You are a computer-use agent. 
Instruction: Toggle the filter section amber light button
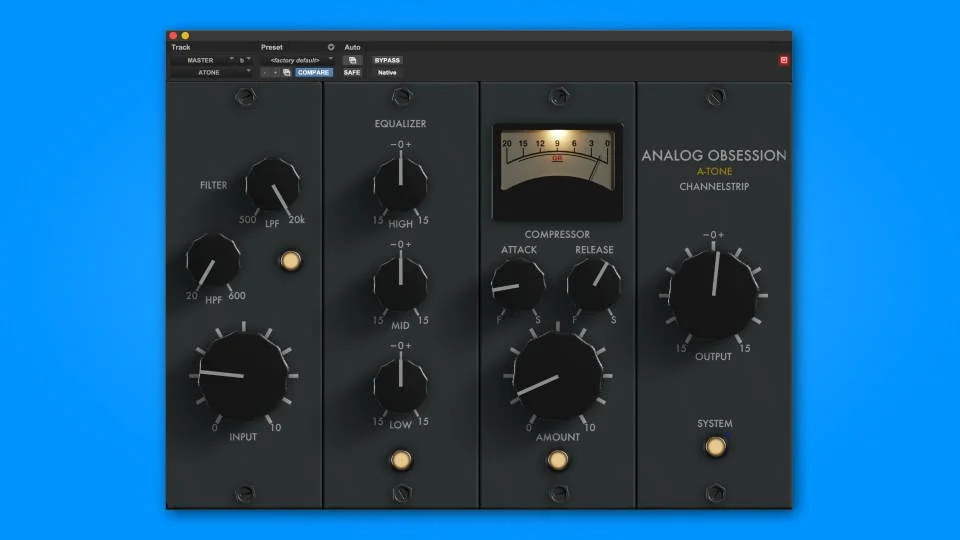291,260
